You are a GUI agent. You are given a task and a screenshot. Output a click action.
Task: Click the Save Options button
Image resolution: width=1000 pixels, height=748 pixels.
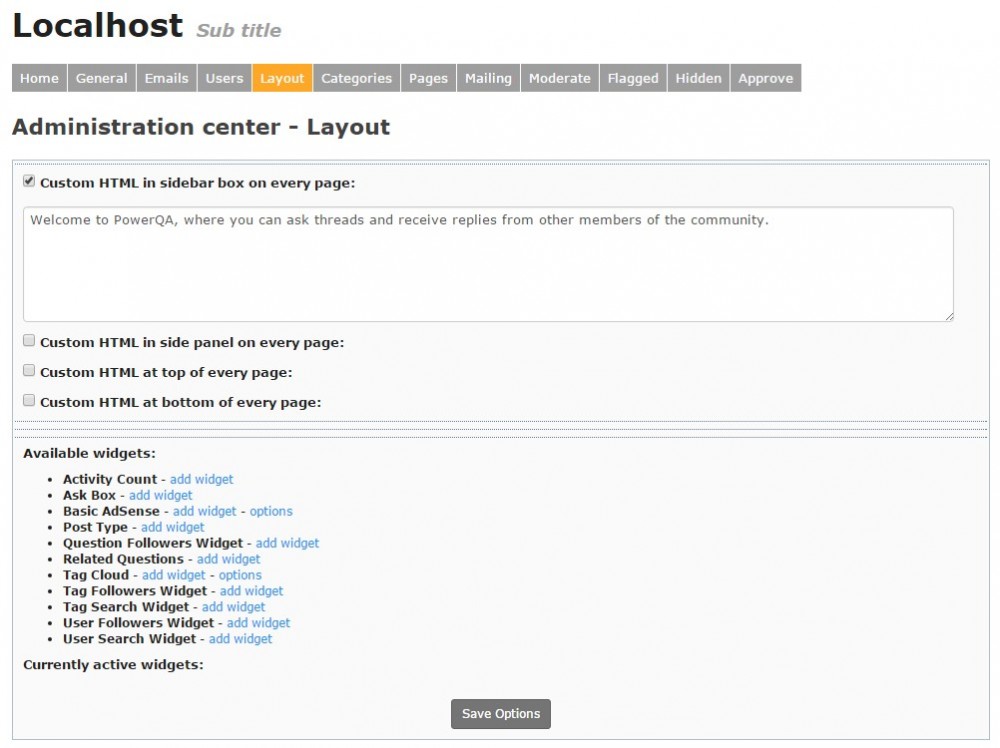pos(501,714)
